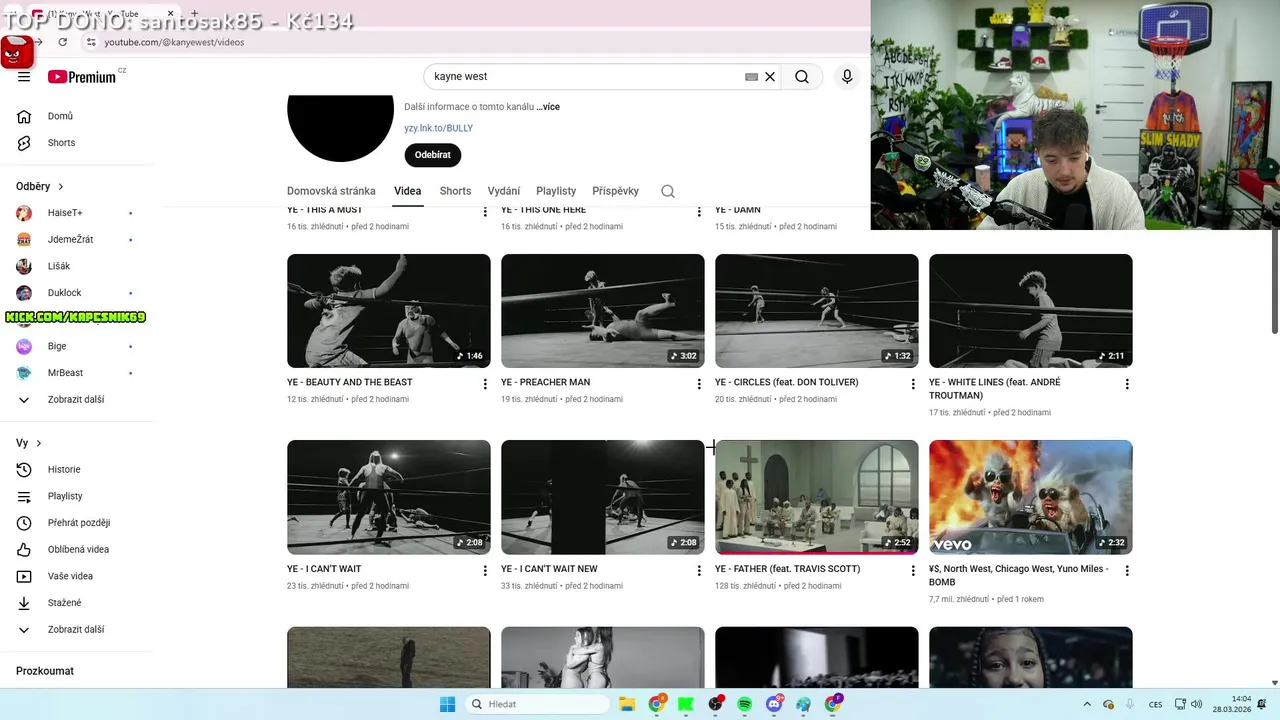Expand Zobrazit další under Vy section
This screenshot has width=1280, height=720.
[76, 629]
